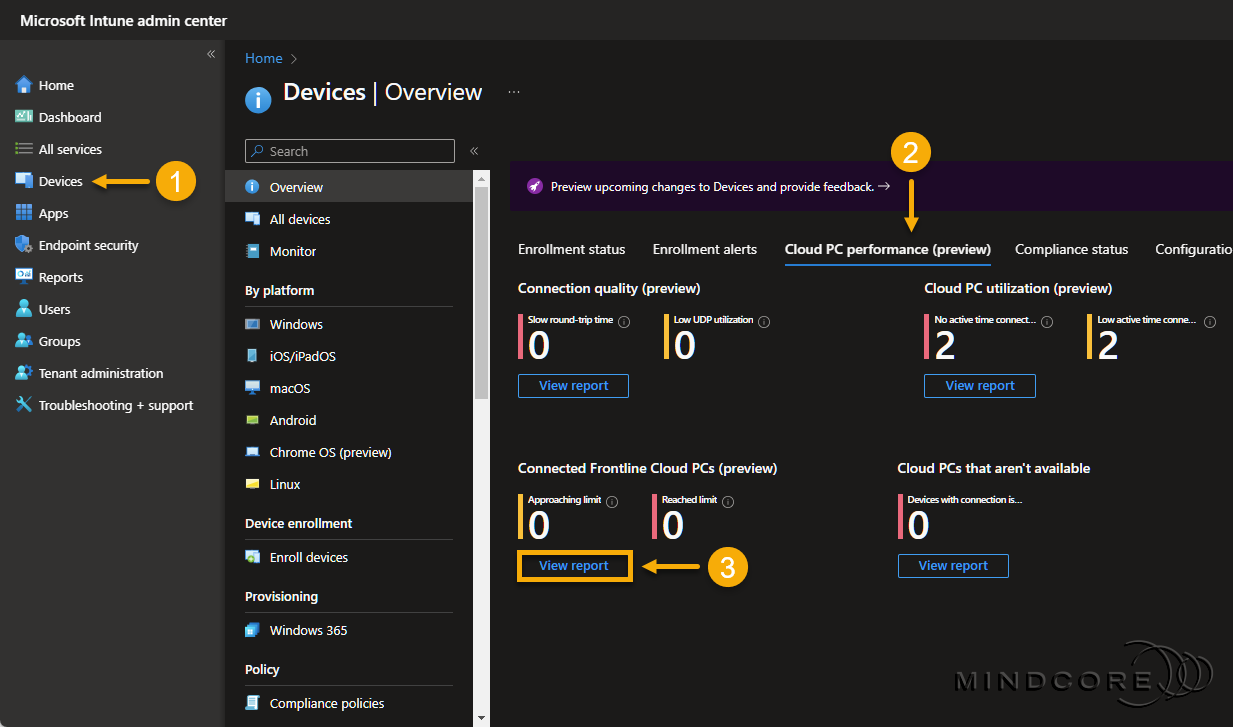Open the Compliance status tab

click(x=1071, y=249)
